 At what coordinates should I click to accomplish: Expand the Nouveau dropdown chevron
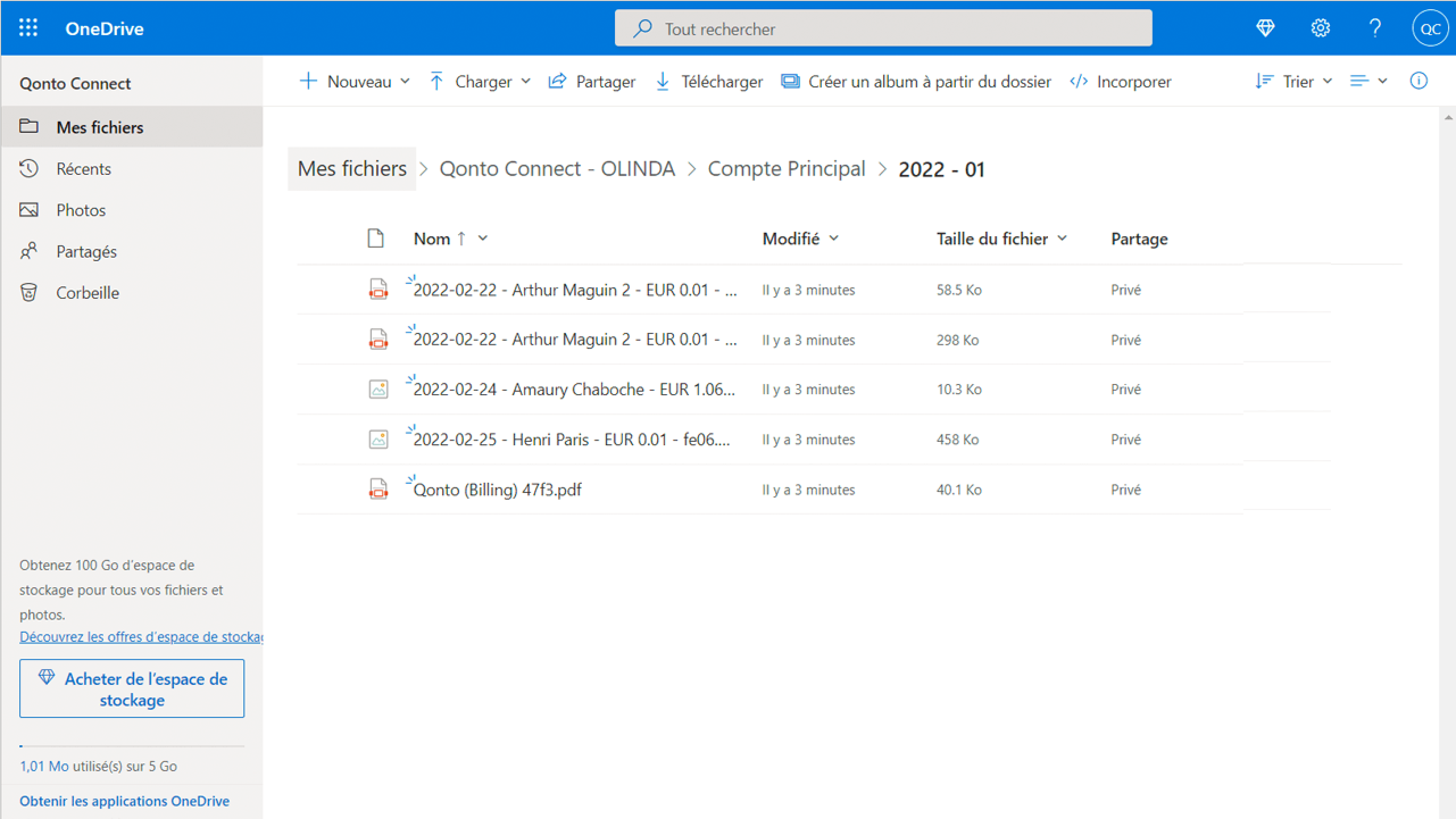405,81
